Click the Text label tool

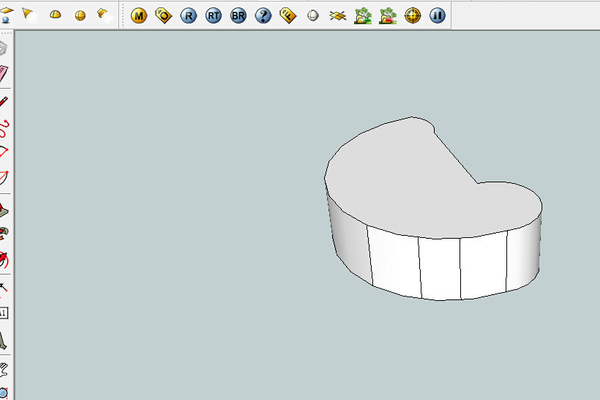coord(4,313)
